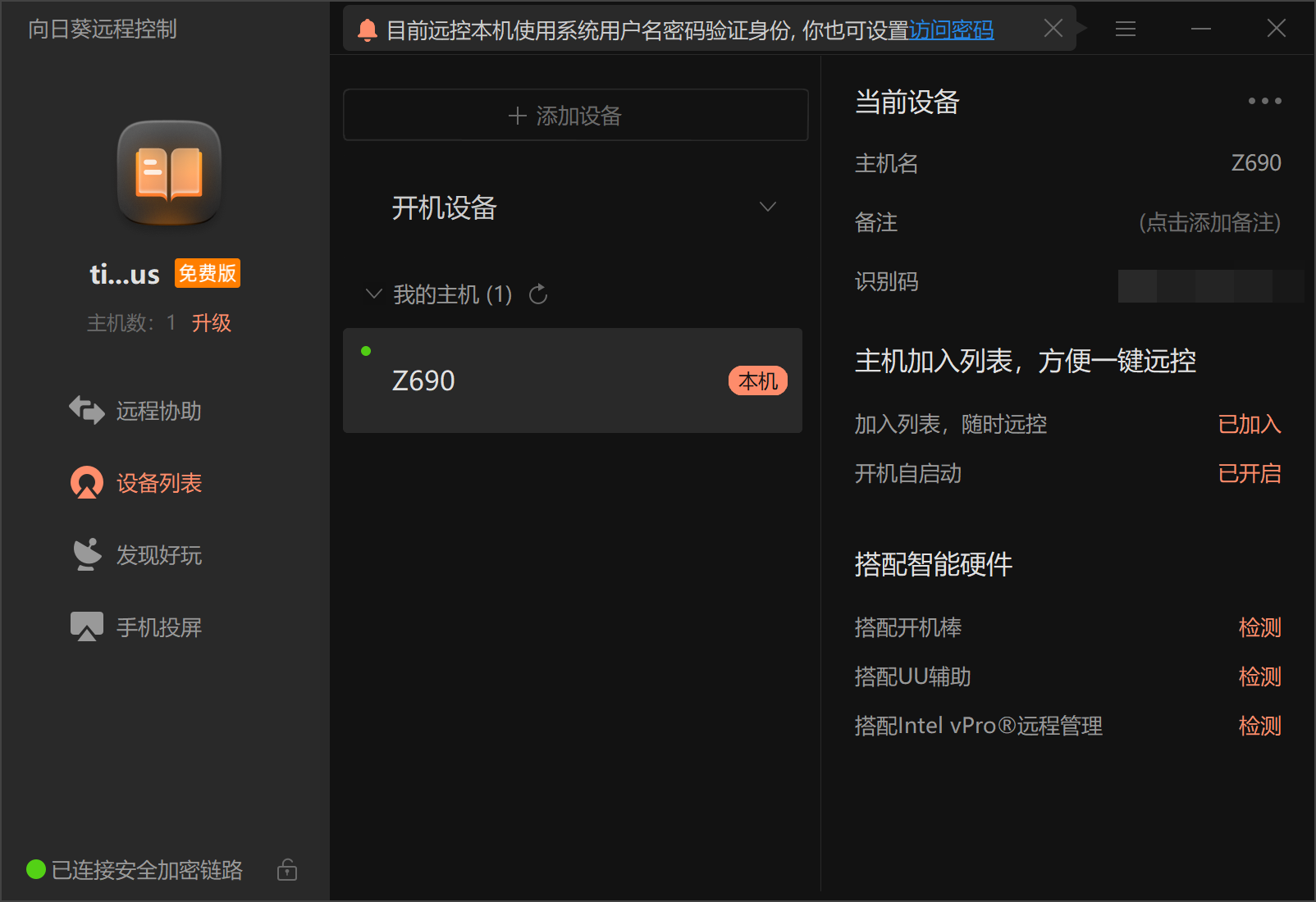
Task: Click the 远程协助 arrows icon
Action: [x=87, y=410]
